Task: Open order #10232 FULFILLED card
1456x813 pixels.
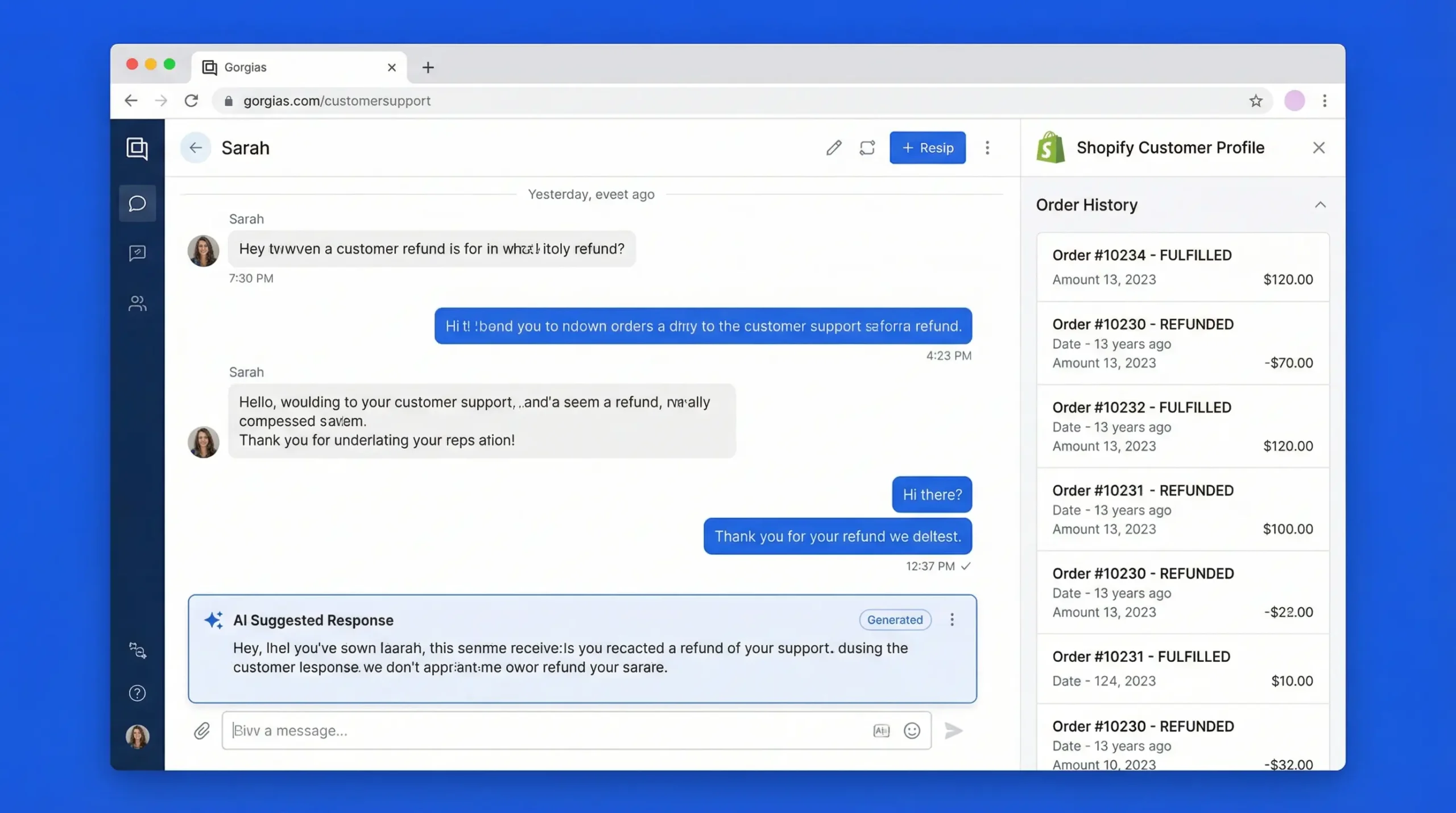Action: click(x=1182, y=426)
